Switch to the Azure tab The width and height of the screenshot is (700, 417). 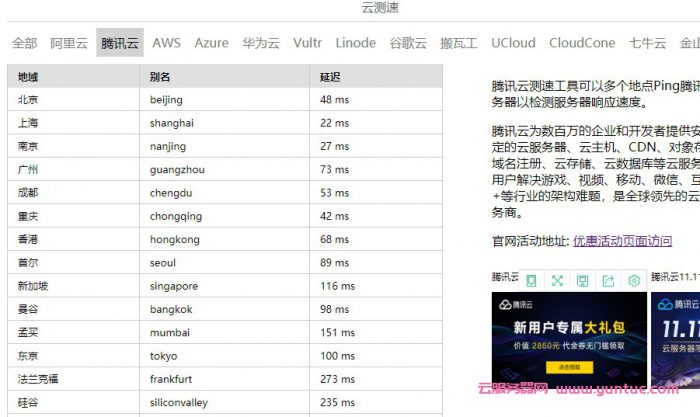coord(211,43)
